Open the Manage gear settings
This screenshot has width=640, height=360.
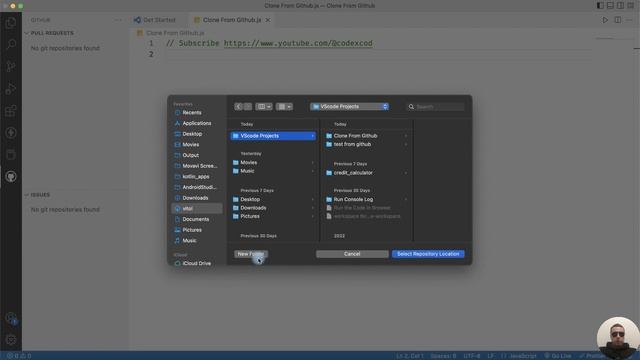11,339
